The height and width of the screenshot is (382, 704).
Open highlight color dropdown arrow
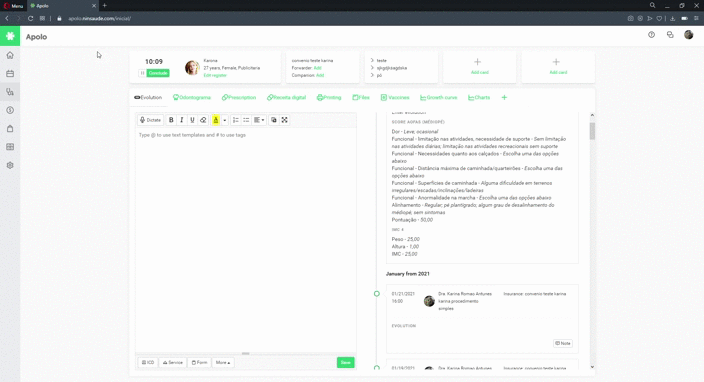[224, 120]
